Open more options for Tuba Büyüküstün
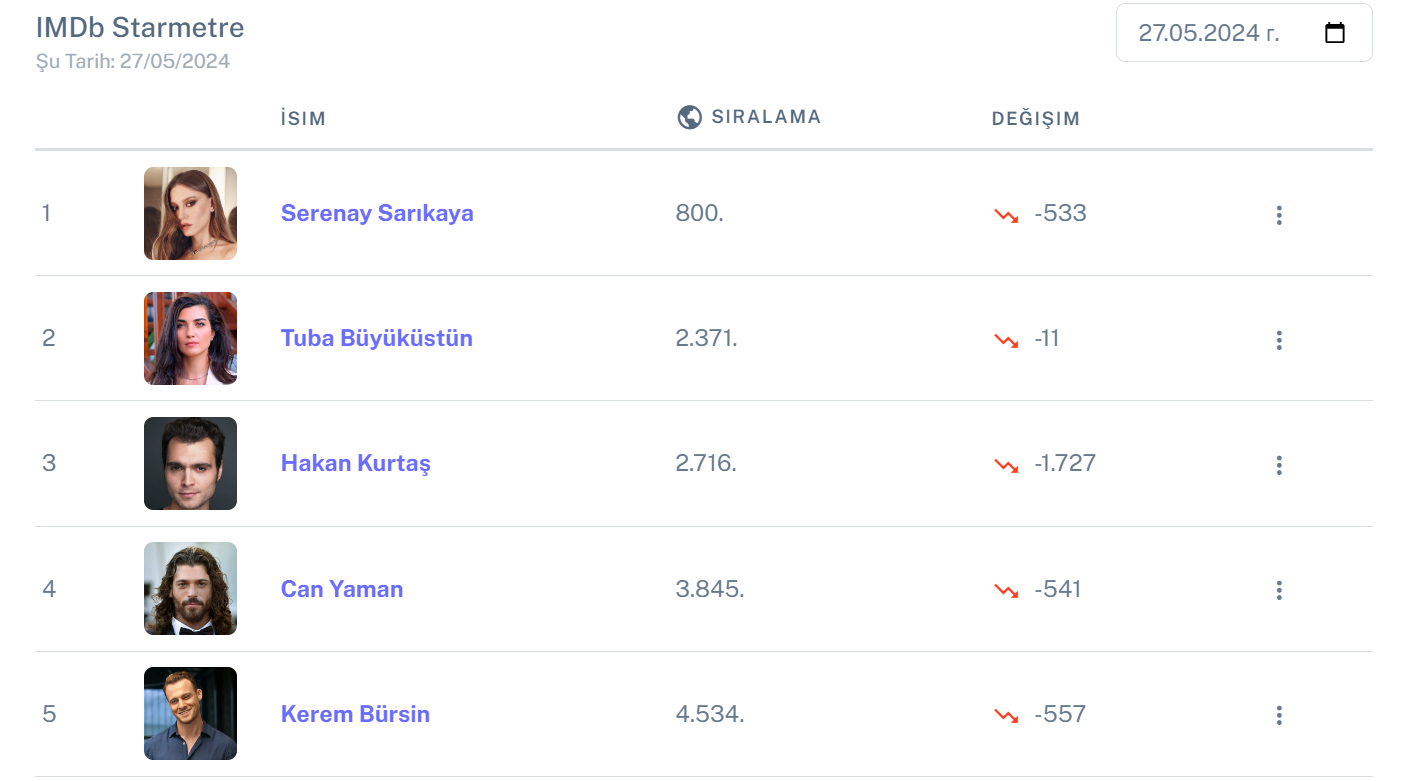 [1278, 340]
